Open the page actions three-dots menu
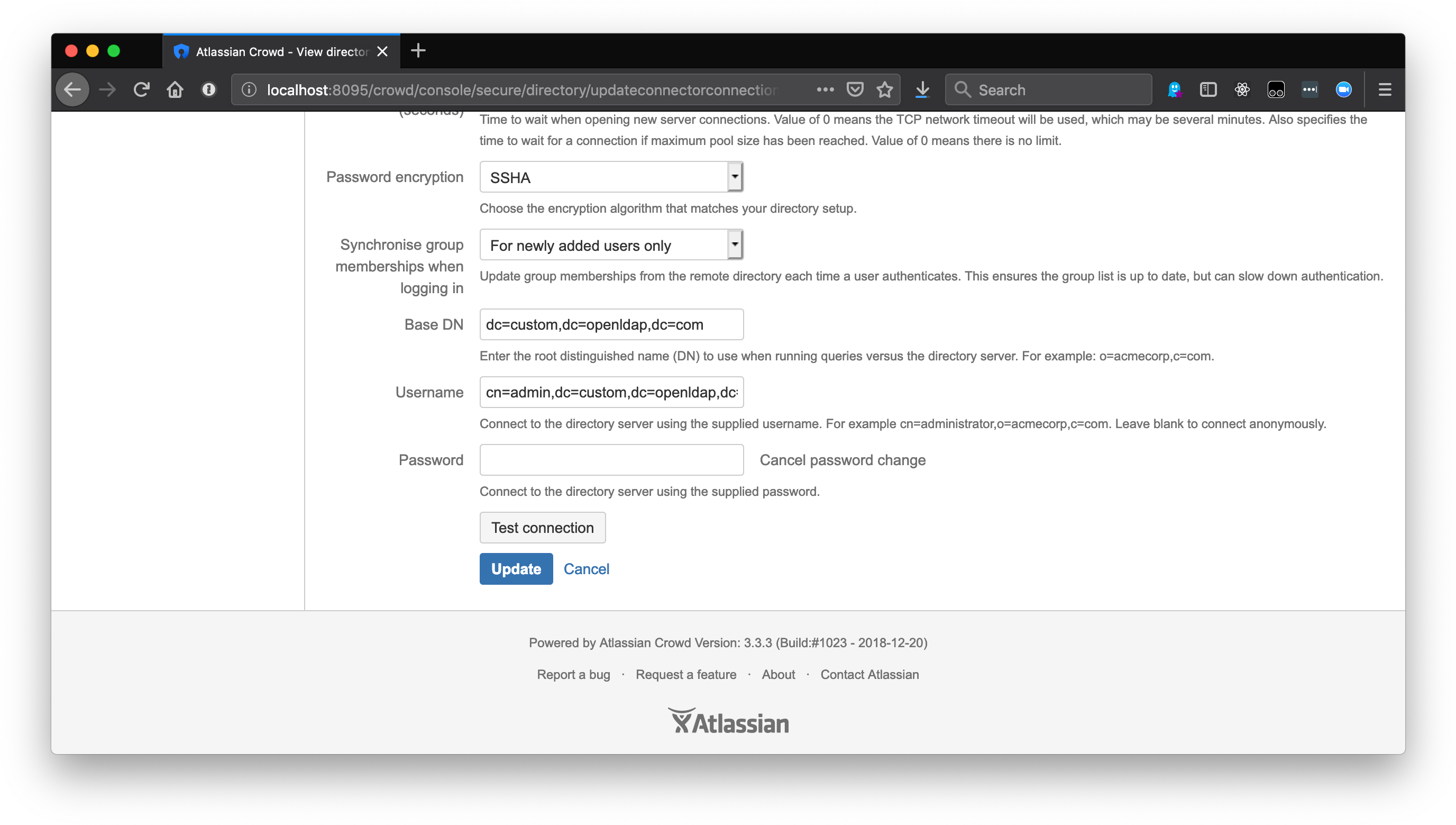The width and height of the screenshot is (1456, 825). (825, 89)
